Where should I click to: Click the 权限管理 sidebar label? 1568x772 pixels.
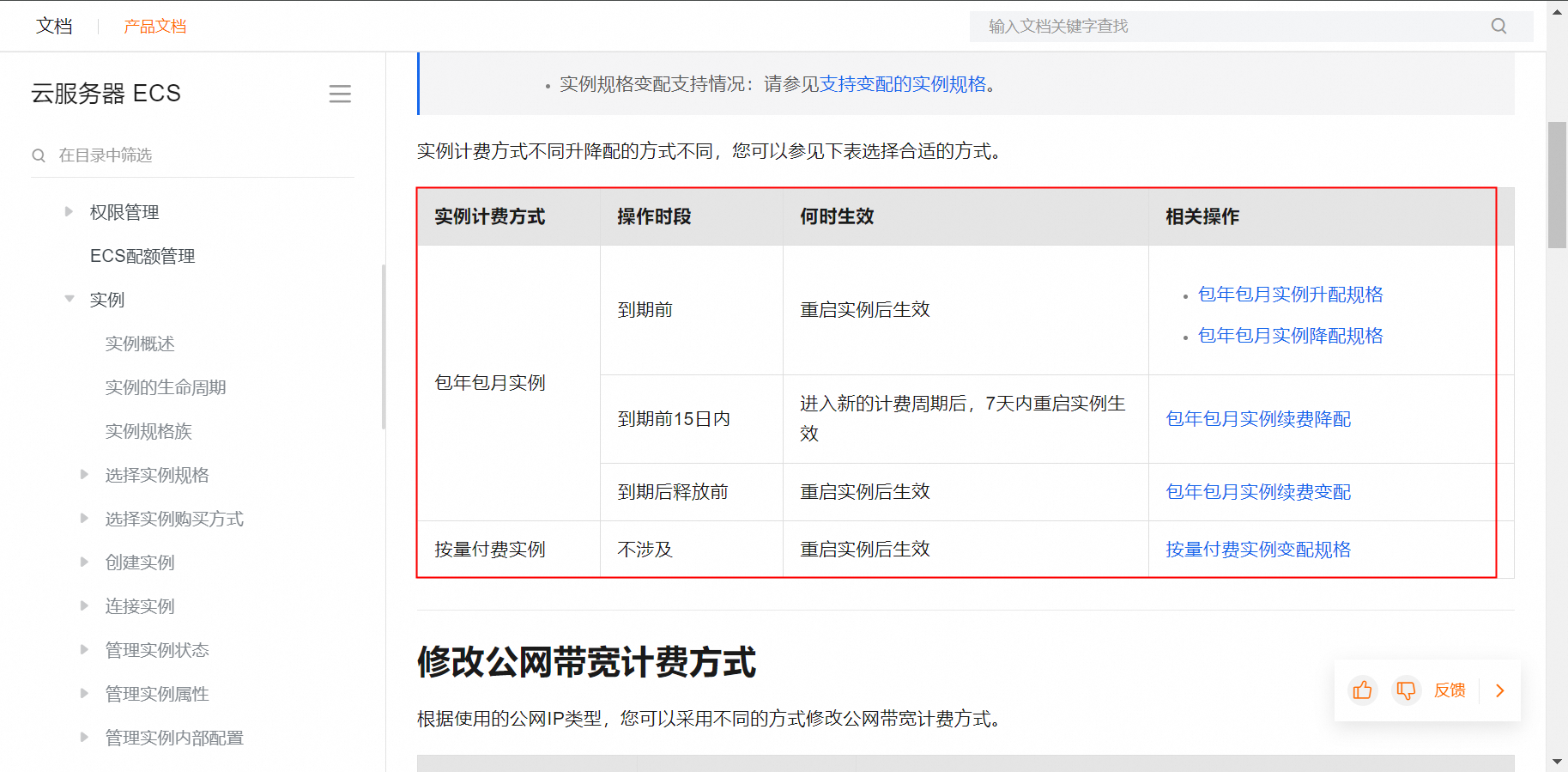(x=124, y=212)
